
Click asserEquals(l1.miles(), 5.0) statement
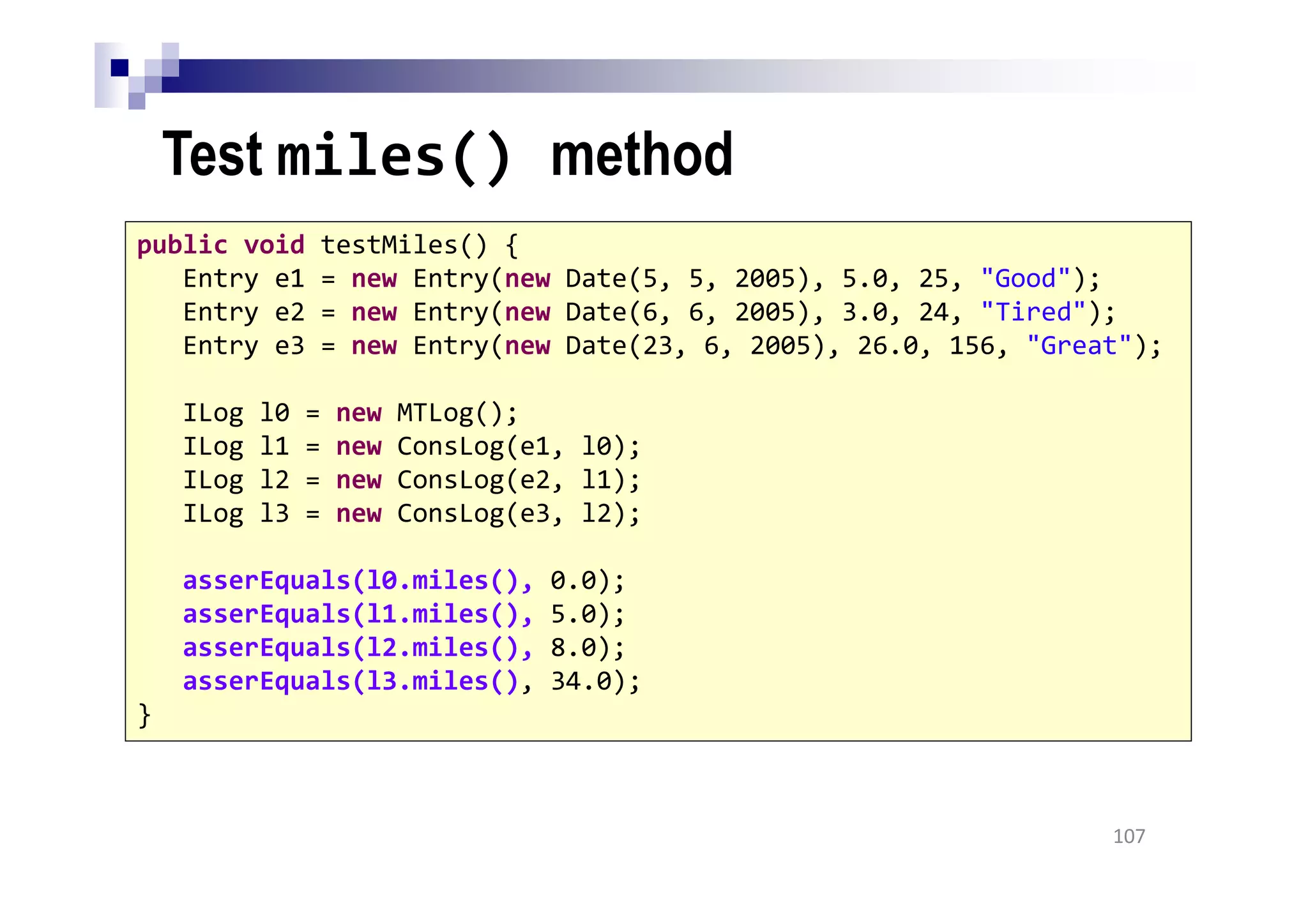(404, 614)
